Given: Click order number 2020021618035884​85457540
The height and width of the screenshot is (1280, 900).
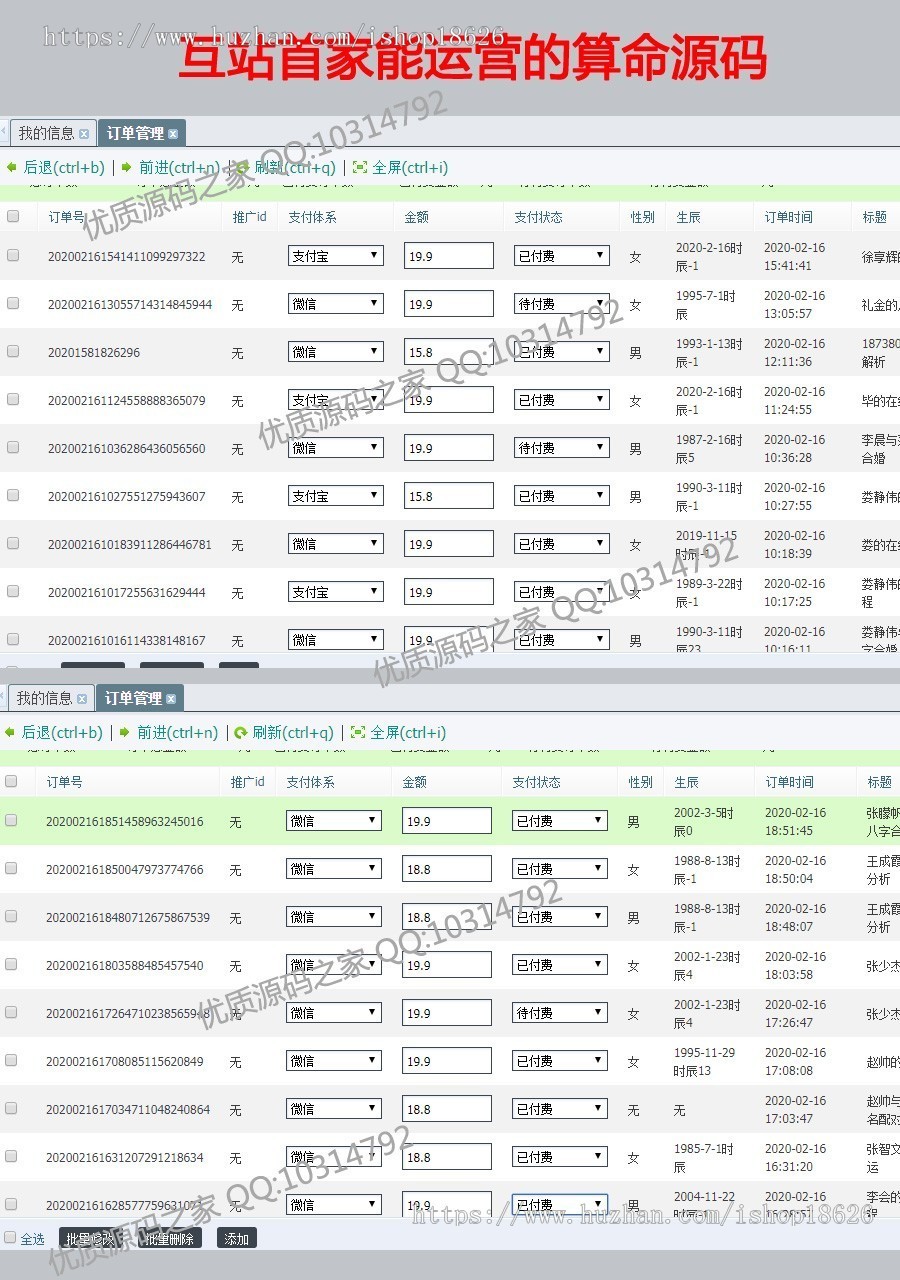Looking at the screenshot, I should [125, 966].
